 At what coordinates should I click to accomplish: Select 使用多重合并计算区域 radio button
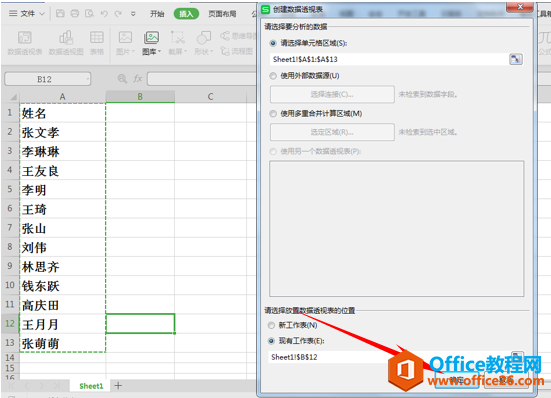(273, 113)
